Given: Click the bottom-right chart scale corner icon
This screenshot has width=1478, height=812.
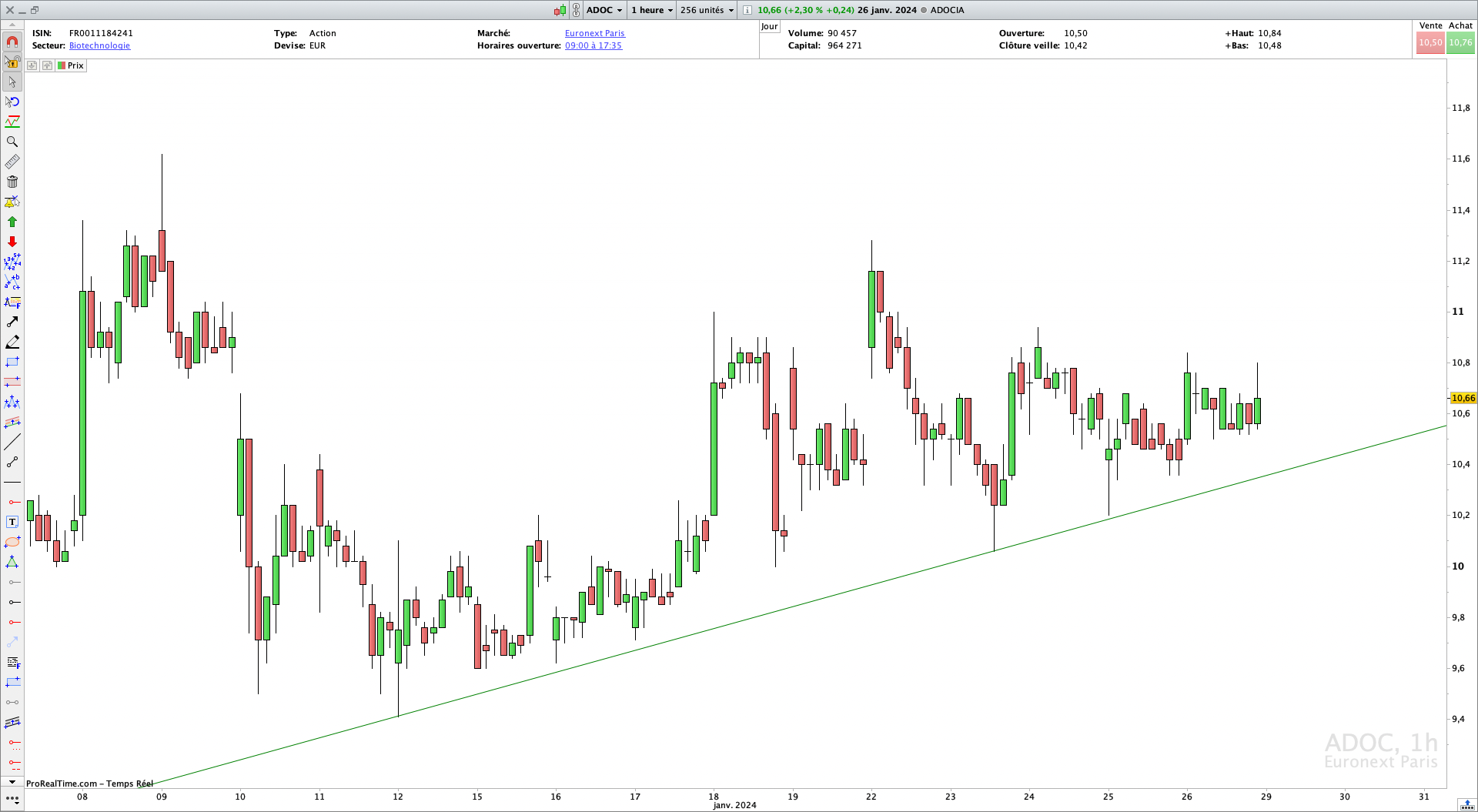Looking at the screenshot, I should (x=1466, y=804).
